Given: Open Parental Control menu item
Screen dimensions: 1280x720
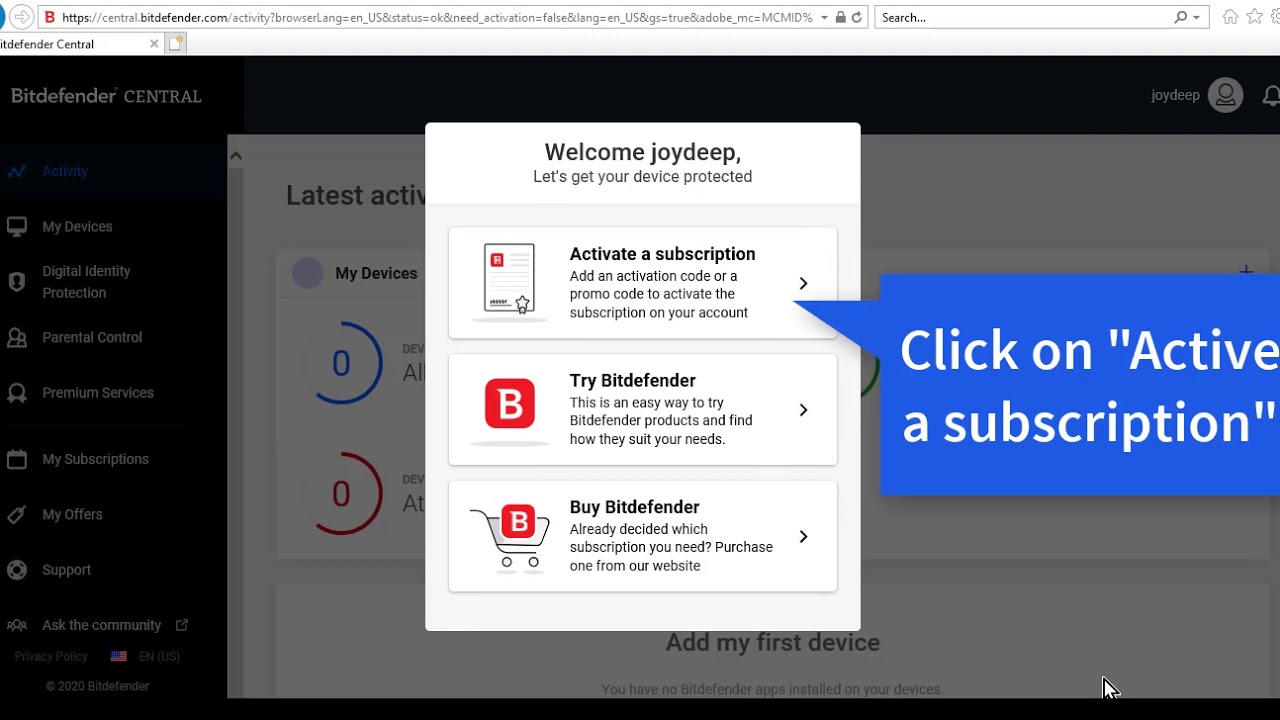Looking at the screenshot, I should [92, 338].
